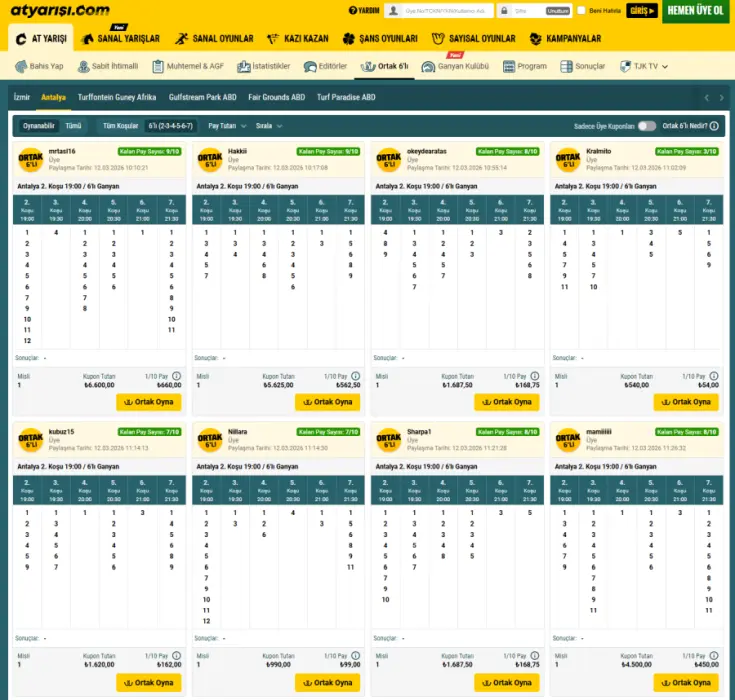Click the Program calendar icon
This screenshot has width=735, height=700.
pyautogui.click(x=508, y=66)
